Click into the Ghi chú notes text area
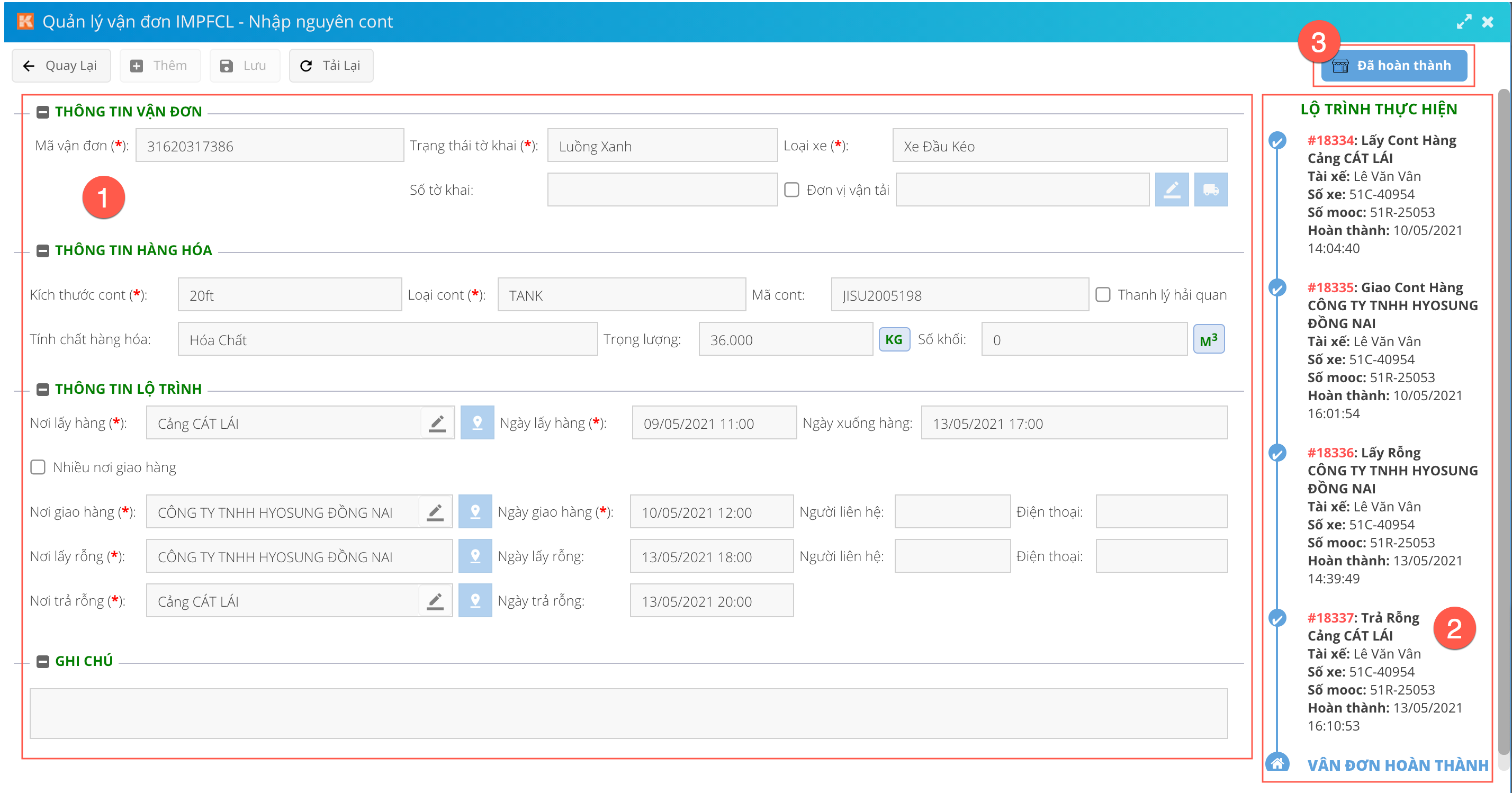Viewport: 1512px width, 793px height. click(628, 713)
